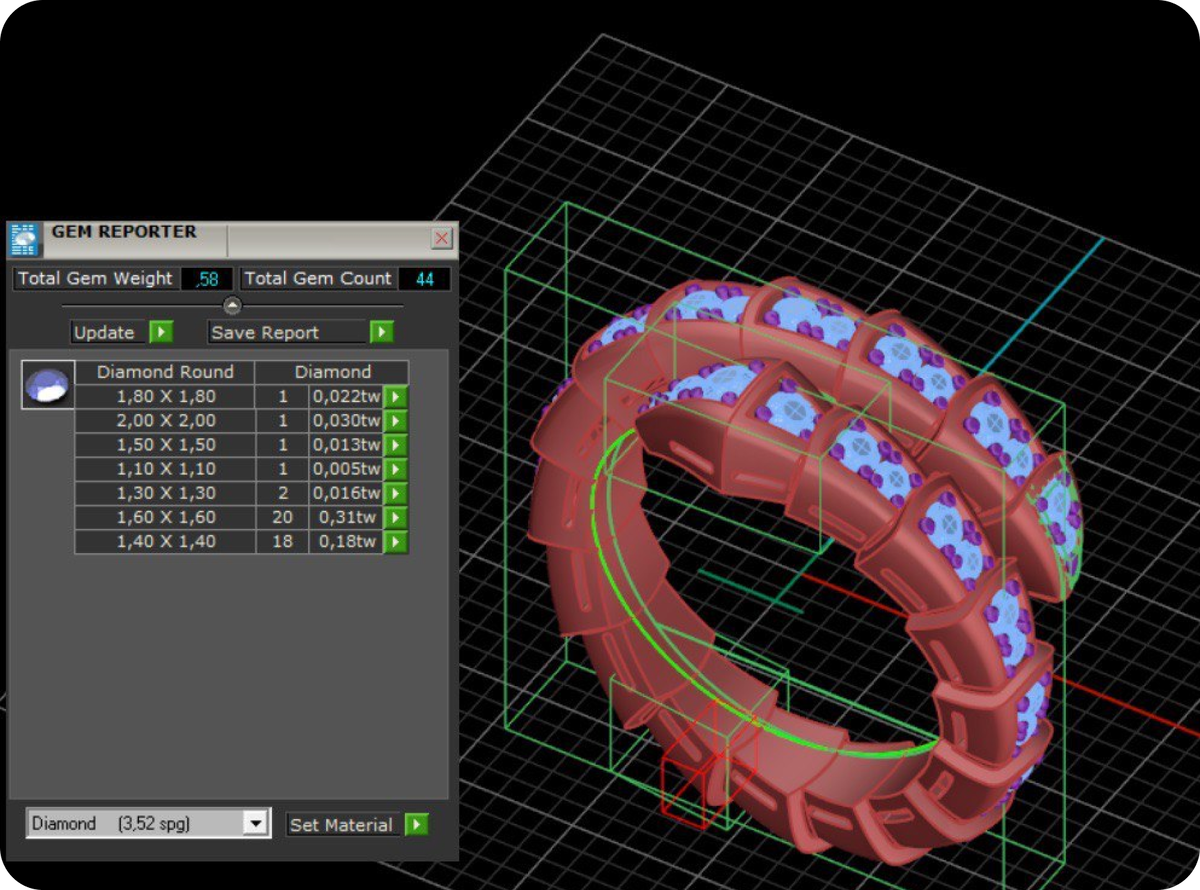
Task: Click the Total Gem Count value field
Action: [424, 279]
